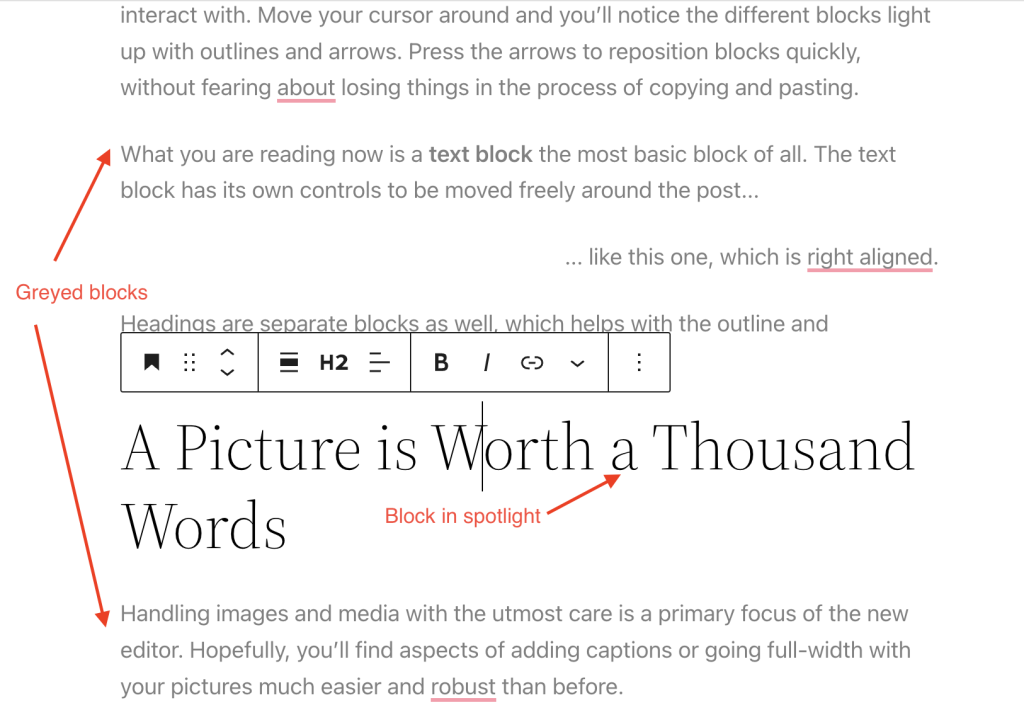This screenshot has height=722, width=1024.
Task: Click the underlined "about" link
Action: point(305,88)
